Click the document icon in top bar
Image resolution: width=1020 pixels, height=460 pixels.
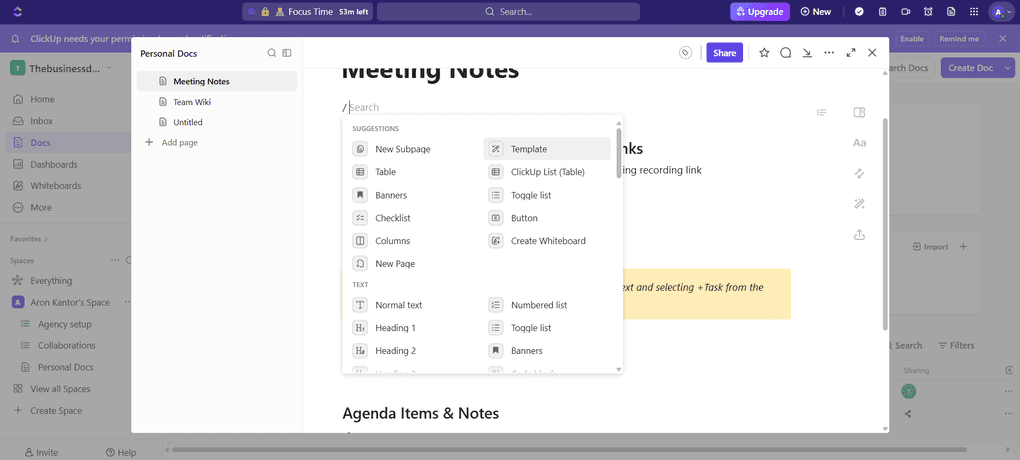tap(951, 12)
